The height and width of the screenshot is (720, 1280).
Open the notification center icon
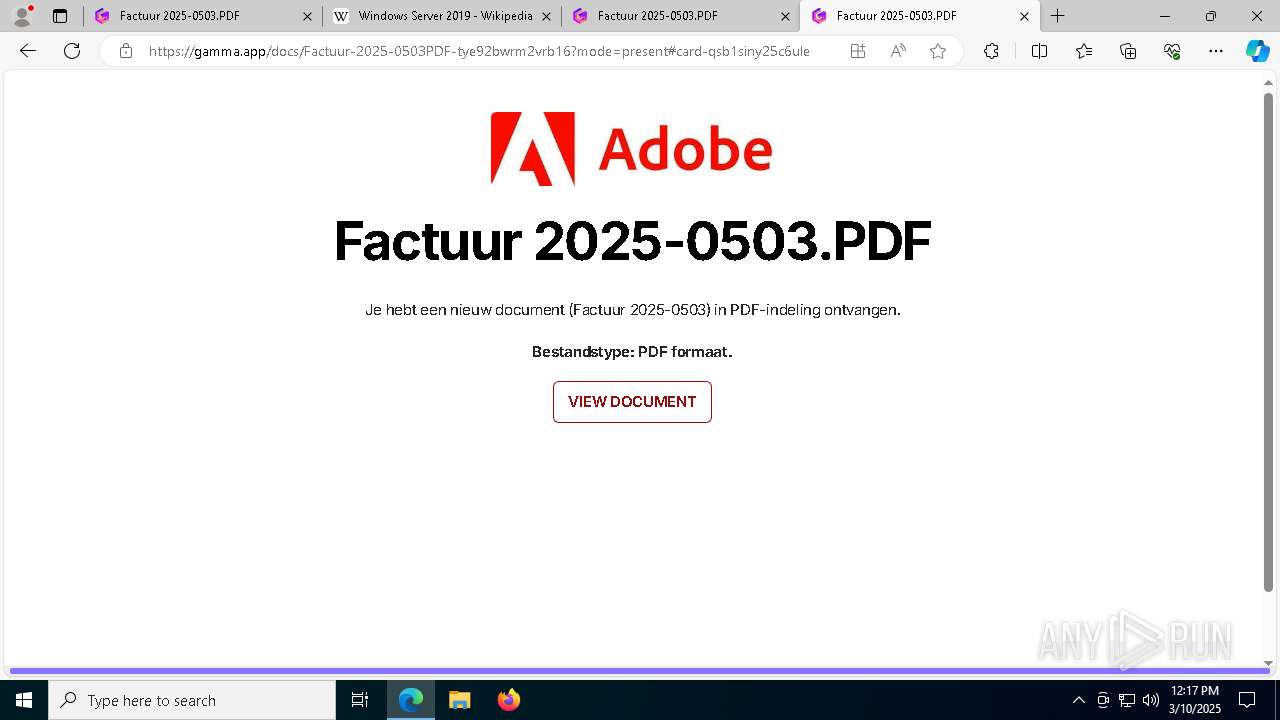tap(1247, 700)
